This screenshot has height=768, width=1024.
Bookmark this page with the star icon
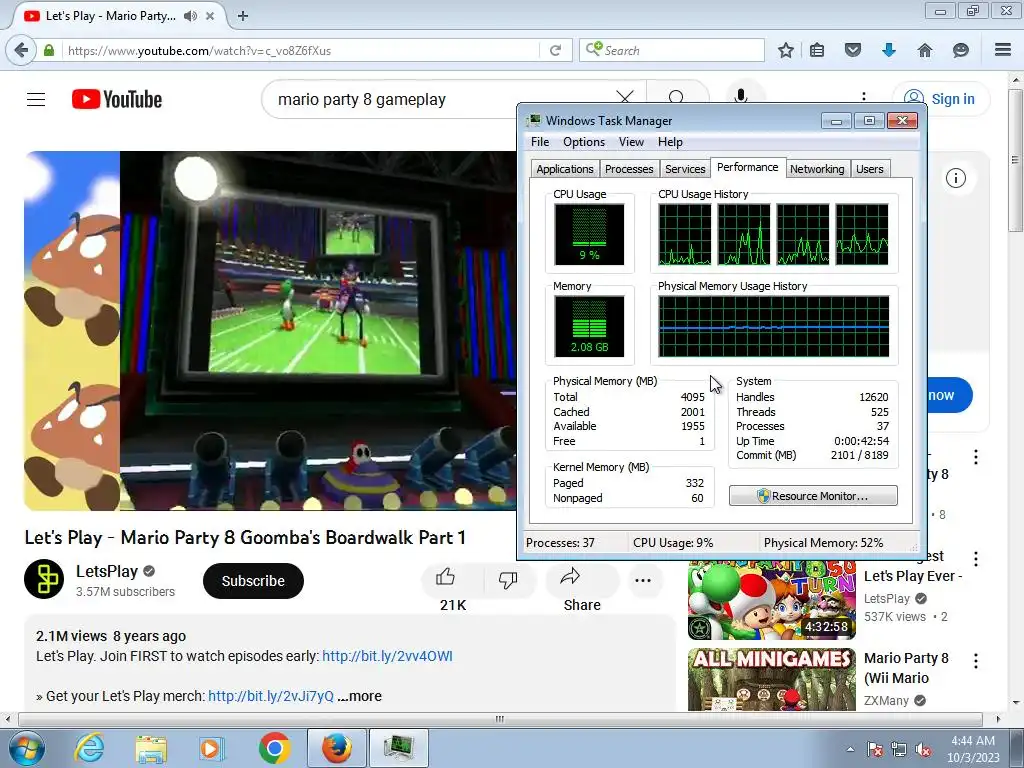(786, 50)
